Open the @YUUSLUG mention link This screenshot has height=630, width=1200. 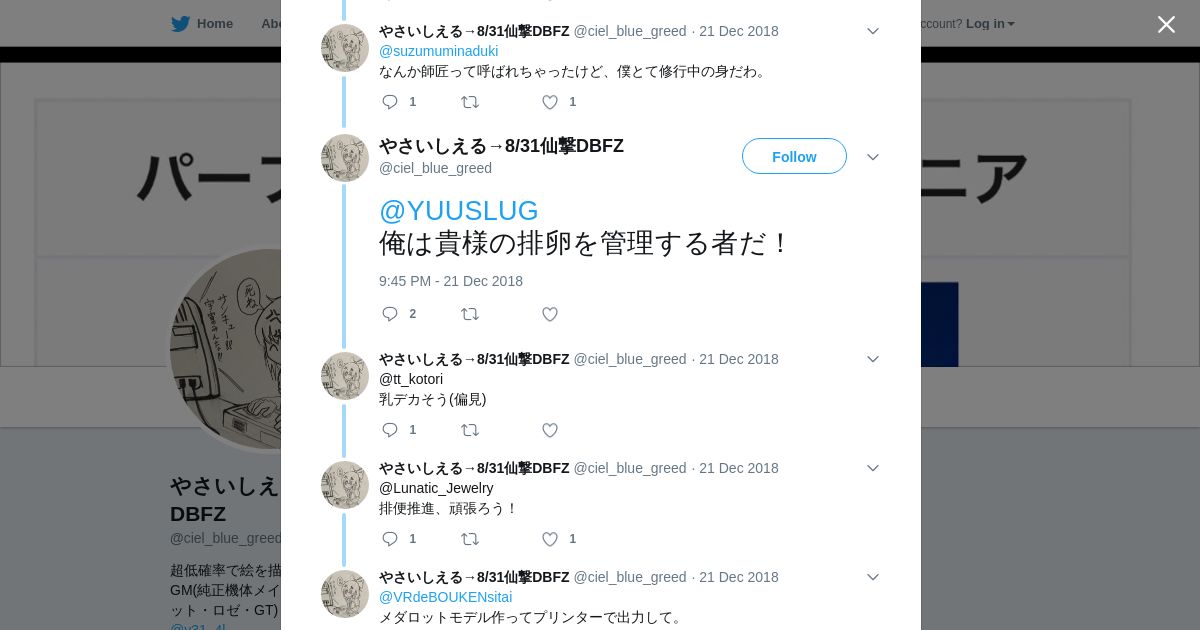coord(459,210)
